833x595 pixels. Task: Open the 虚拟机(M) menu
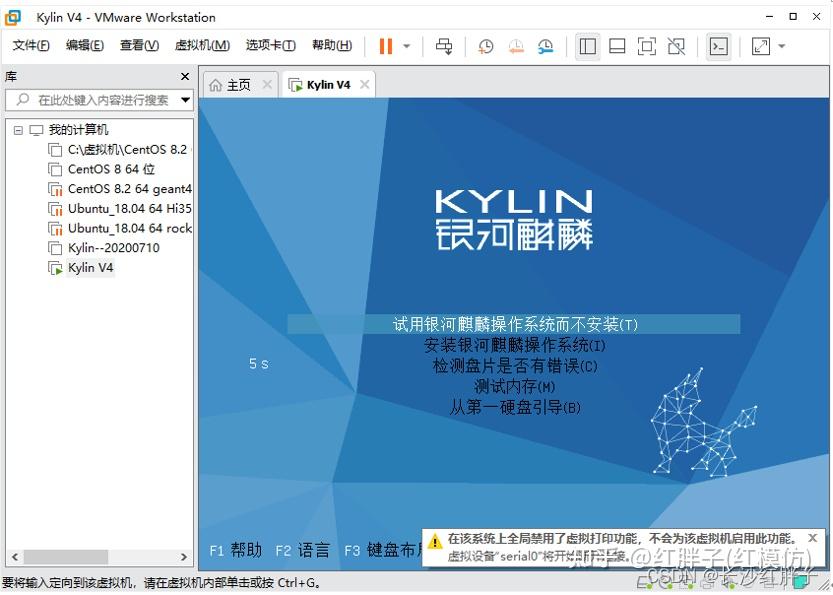tap(202, 46)
